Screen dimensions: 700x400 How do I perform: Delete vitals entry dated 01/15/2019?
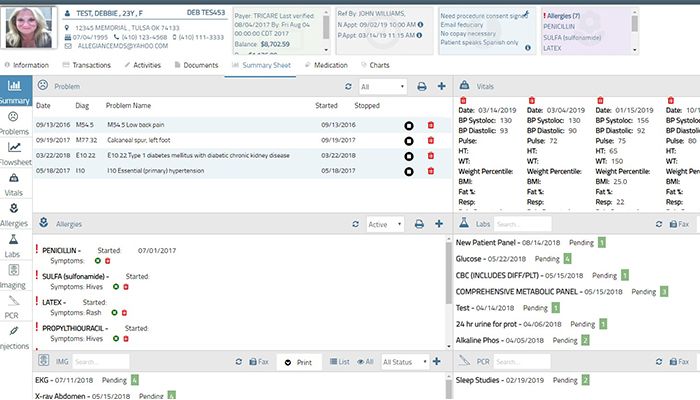[600, 100]
